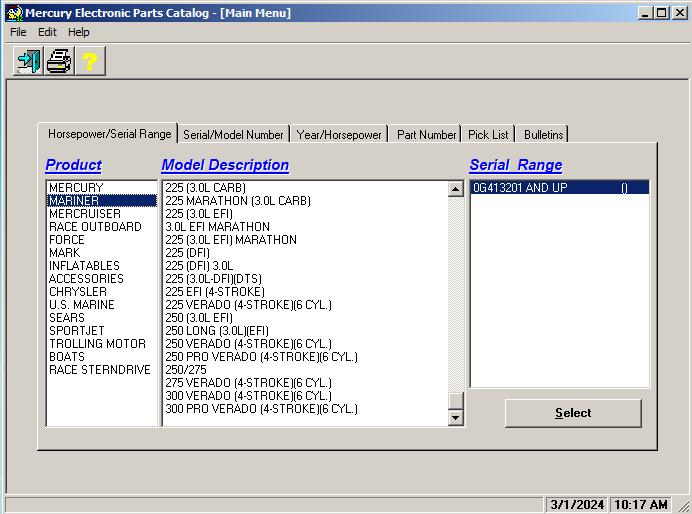Open the File menu
The width and height of the screenshot is (692, 514).
pyautogui.click(x=18, y=32)
